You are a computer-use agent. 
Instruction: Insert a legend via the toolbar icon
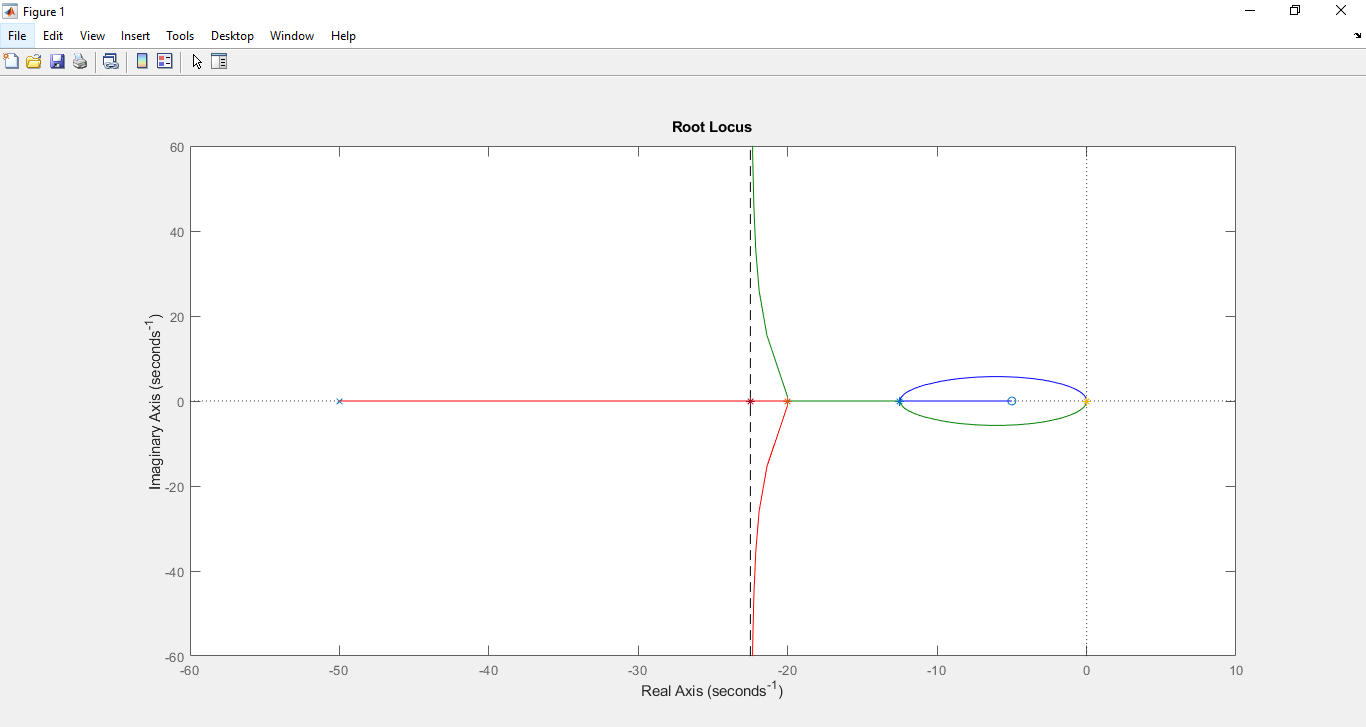(165, 61)
